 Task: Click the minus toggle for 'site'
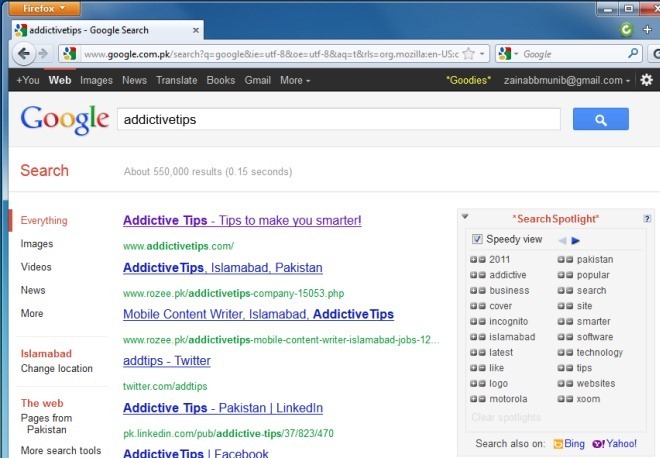[570, 306]
